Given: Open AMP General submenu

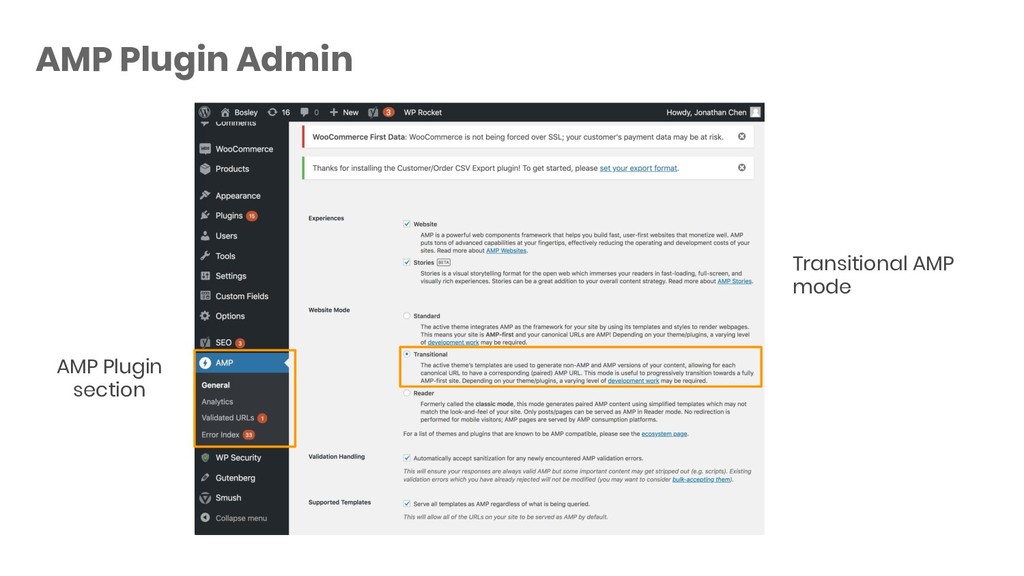Looking at the screenshot, I should 216,385.
